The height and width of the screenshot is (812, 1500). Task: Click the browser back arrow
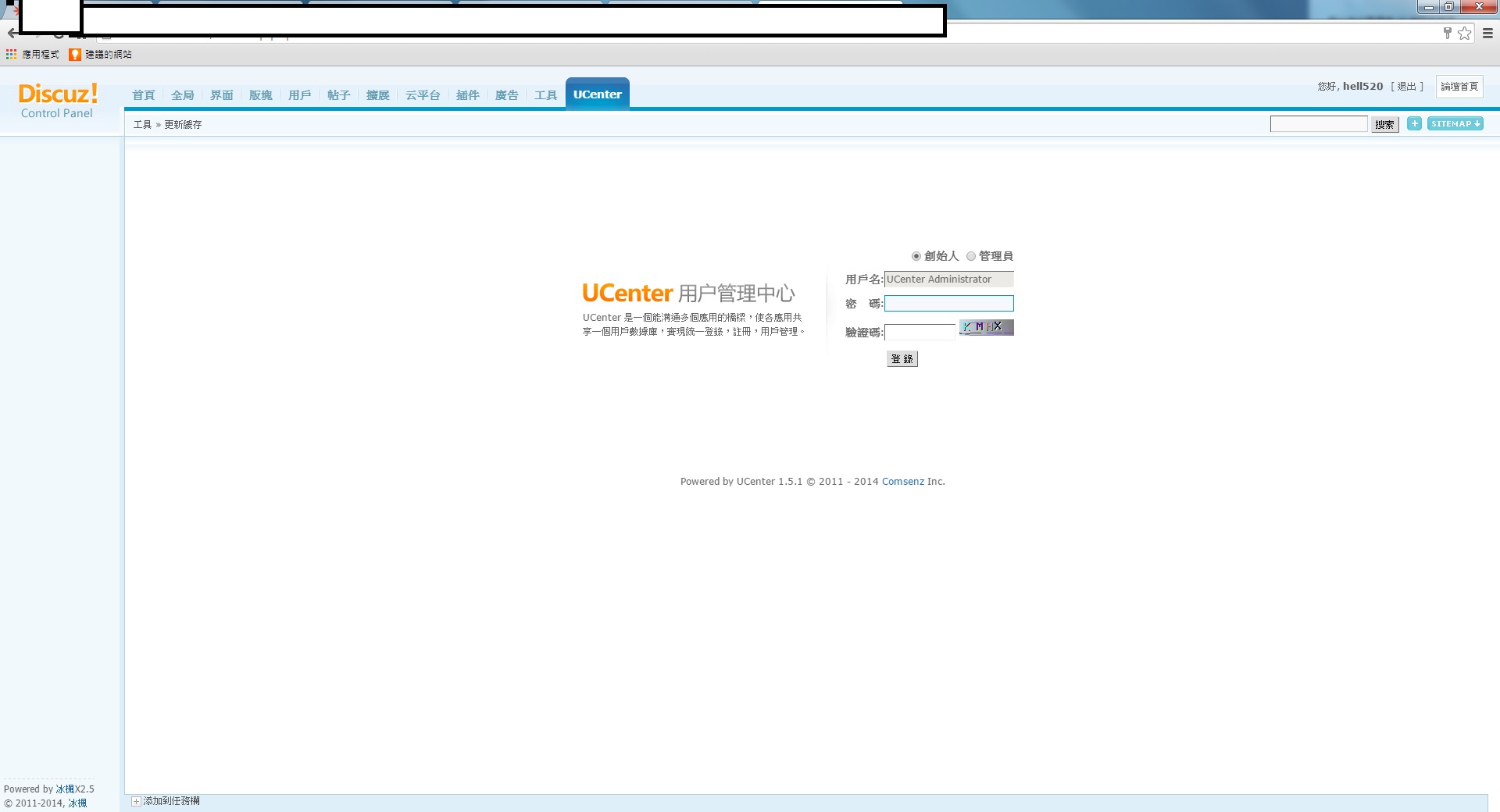point(12,34)
